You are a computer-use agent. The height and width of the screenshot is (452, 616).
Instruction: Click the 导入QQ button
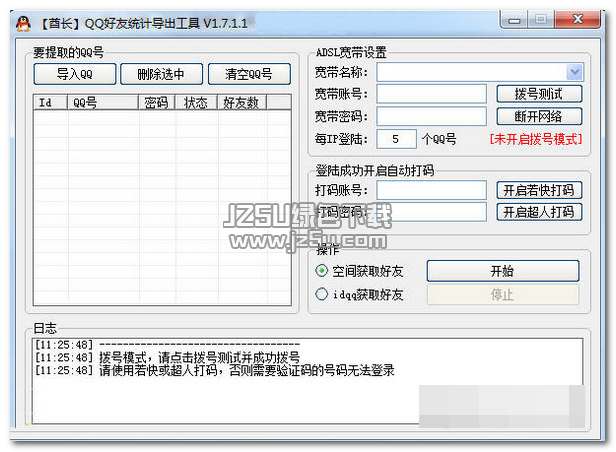click(75, 74)
